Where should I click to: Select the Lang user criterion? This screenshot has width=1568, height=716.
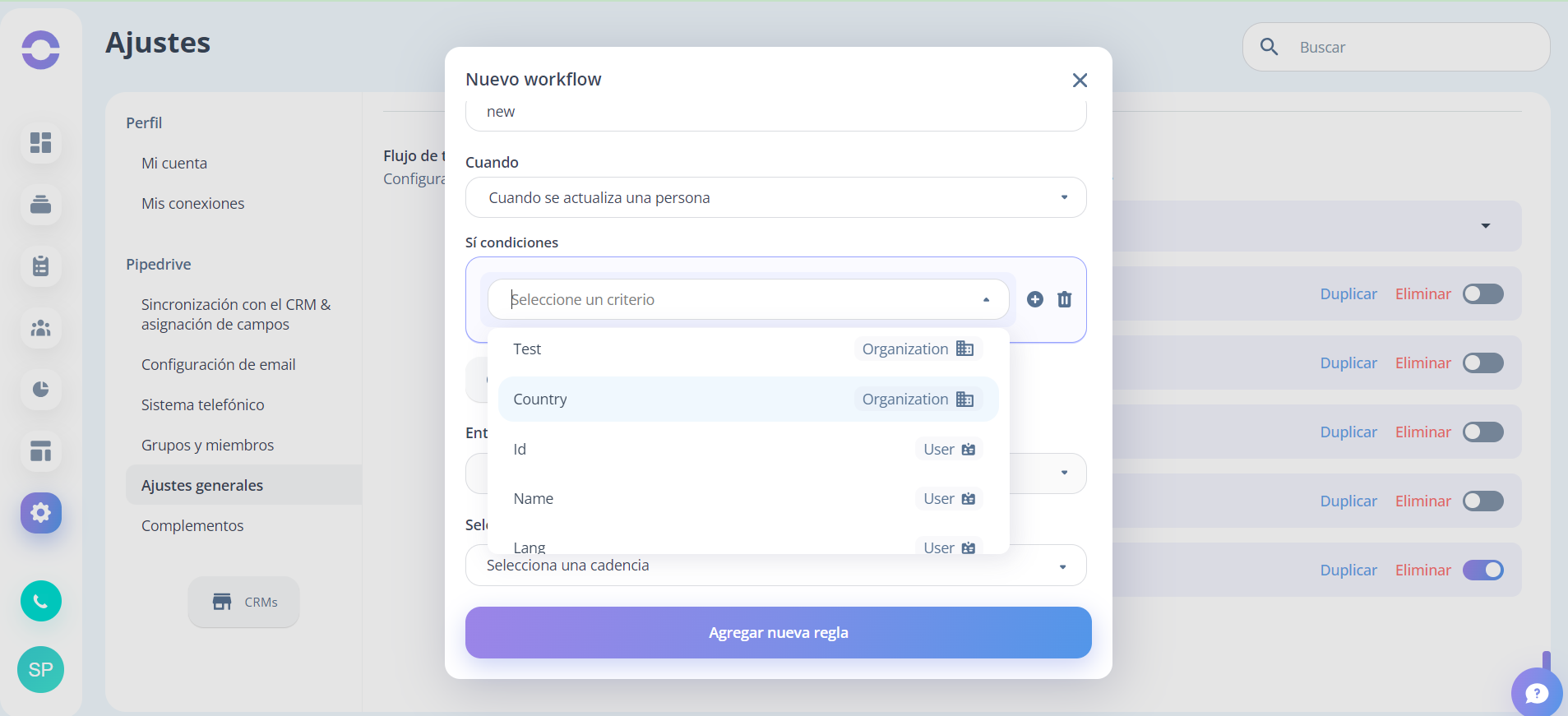tap(747, 544)
